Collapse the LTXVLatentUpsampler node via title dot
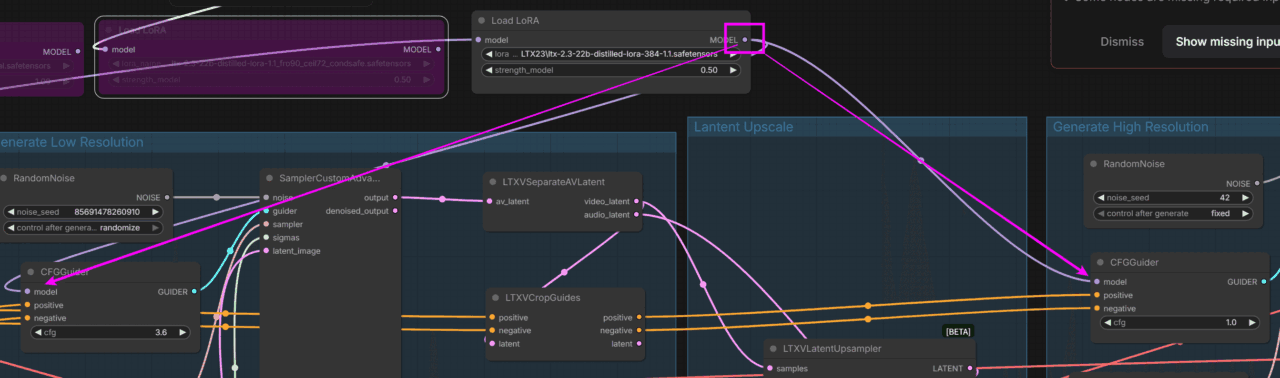 [774, 349]
